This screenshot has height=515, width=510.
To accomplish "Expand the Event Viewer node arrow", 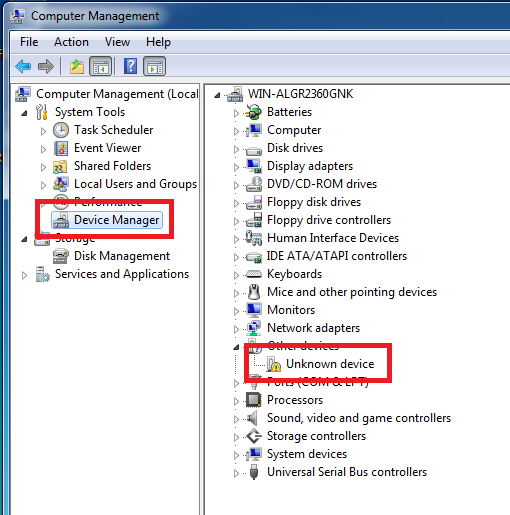I will tap(43, 149).
